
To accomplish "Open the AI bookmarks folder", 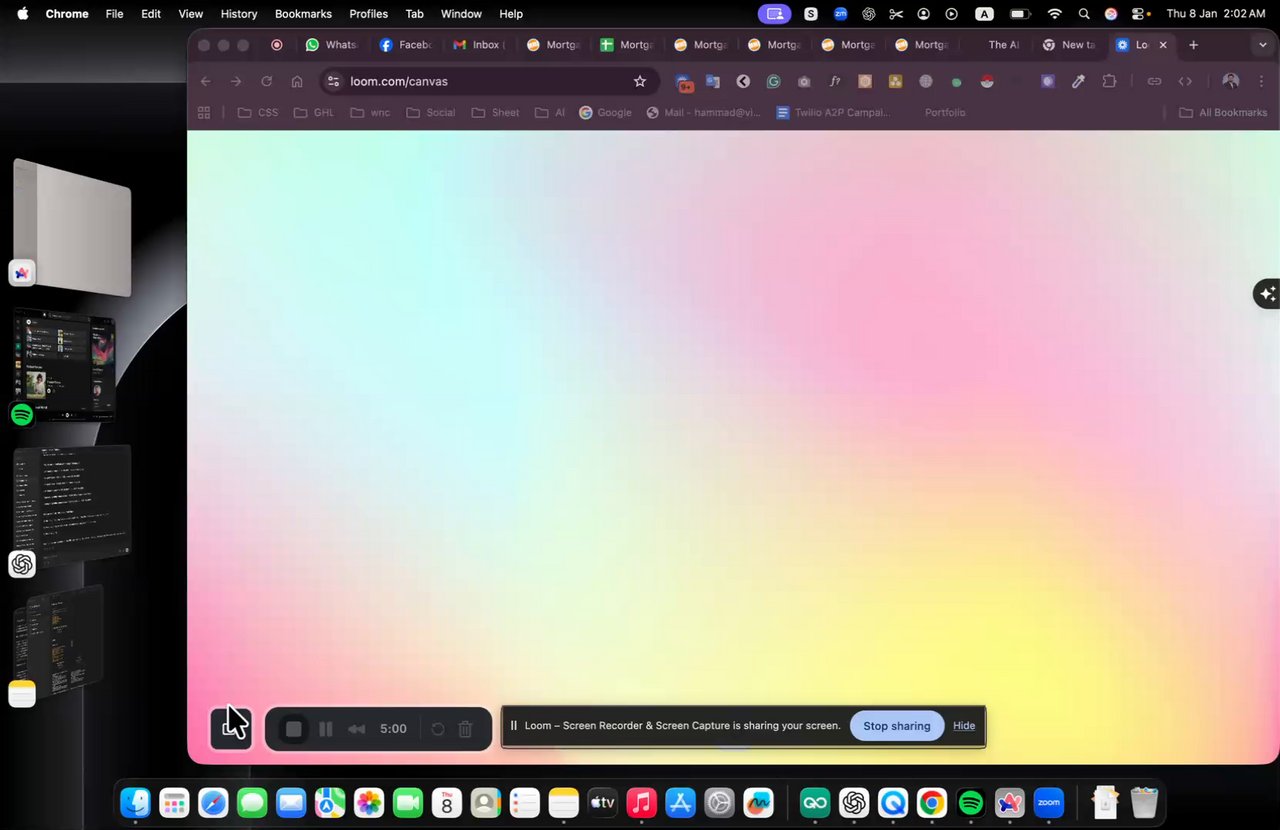I will pyautogui.click(x=550, y=113).
